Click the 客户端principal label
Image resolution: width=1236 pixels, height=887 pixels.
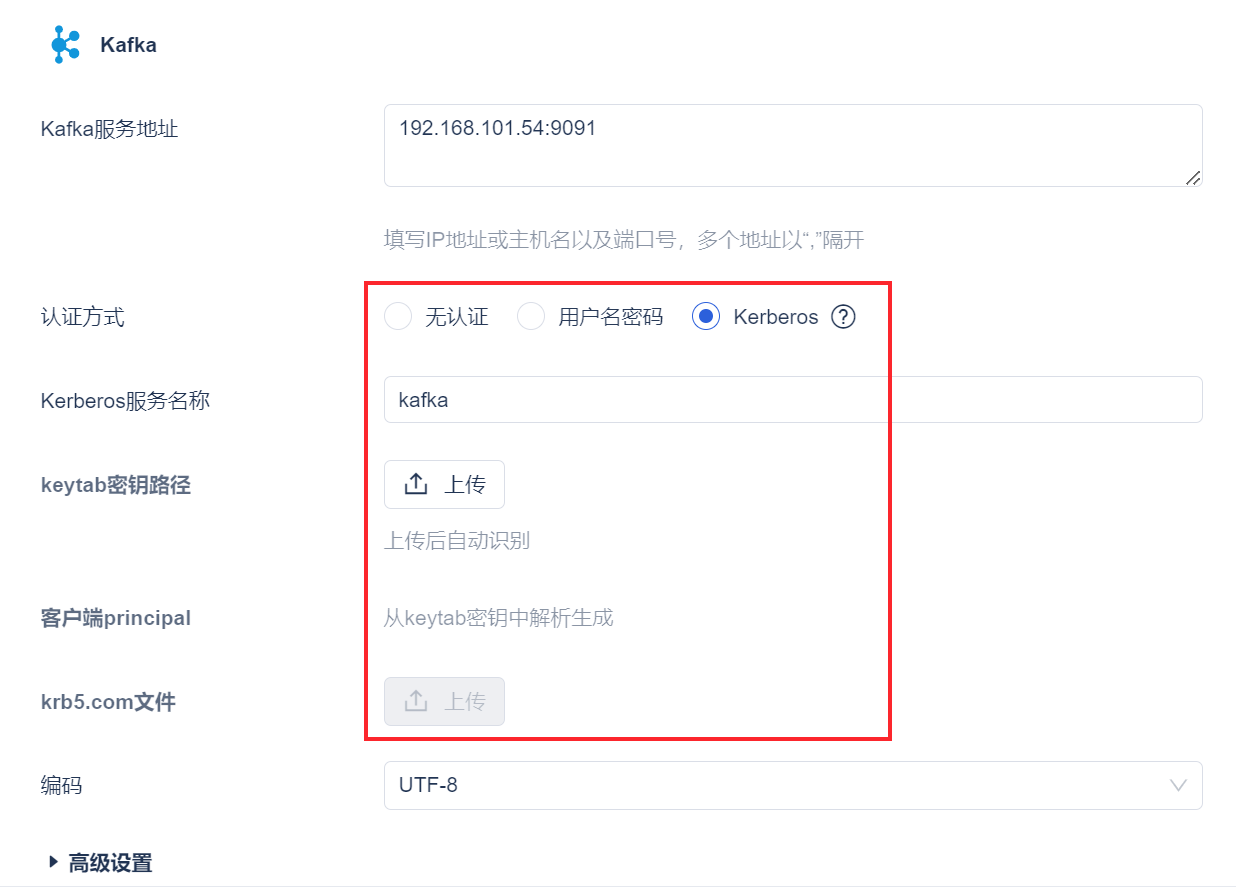pyautogui.click(x=115, y=618)
